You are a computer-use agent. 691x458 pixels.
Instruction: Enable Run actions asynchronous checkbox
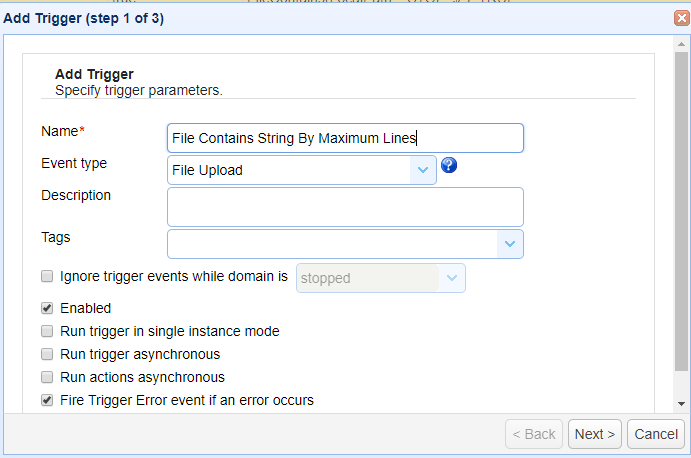(47, 377)
